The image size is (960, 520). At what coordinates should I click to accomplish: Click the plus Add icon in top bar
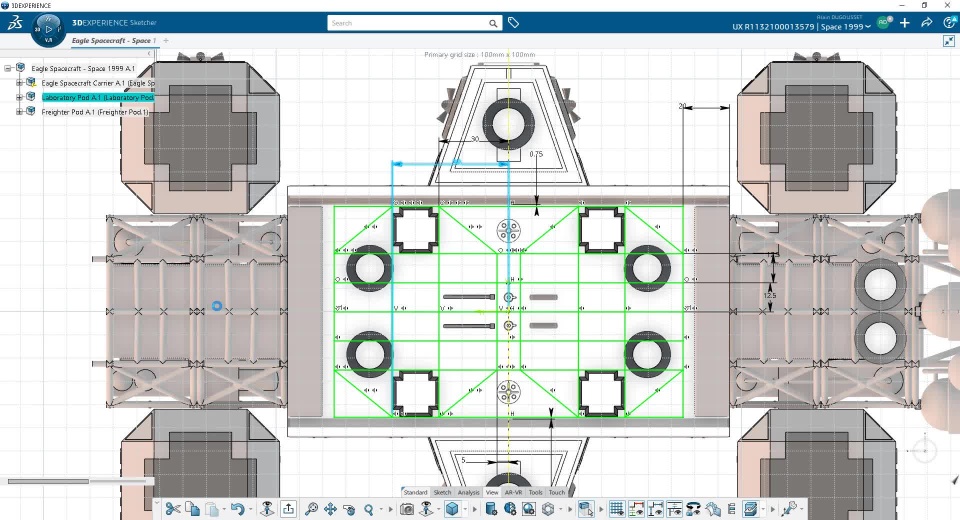coord(904,23)
